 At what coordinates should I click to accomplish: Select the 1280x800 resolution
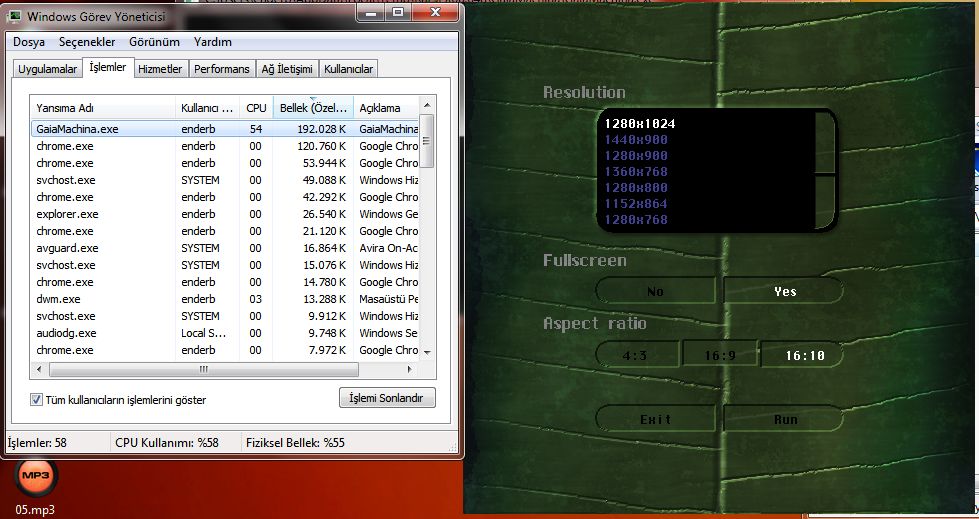(x=636, y=187)
